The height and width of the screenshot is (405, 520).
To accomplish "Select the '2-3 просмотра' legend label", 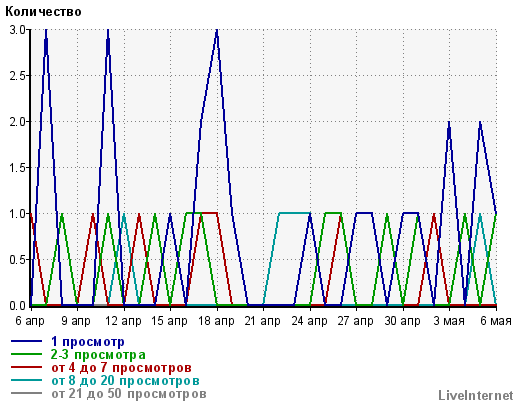I will (x=98, y=355).
